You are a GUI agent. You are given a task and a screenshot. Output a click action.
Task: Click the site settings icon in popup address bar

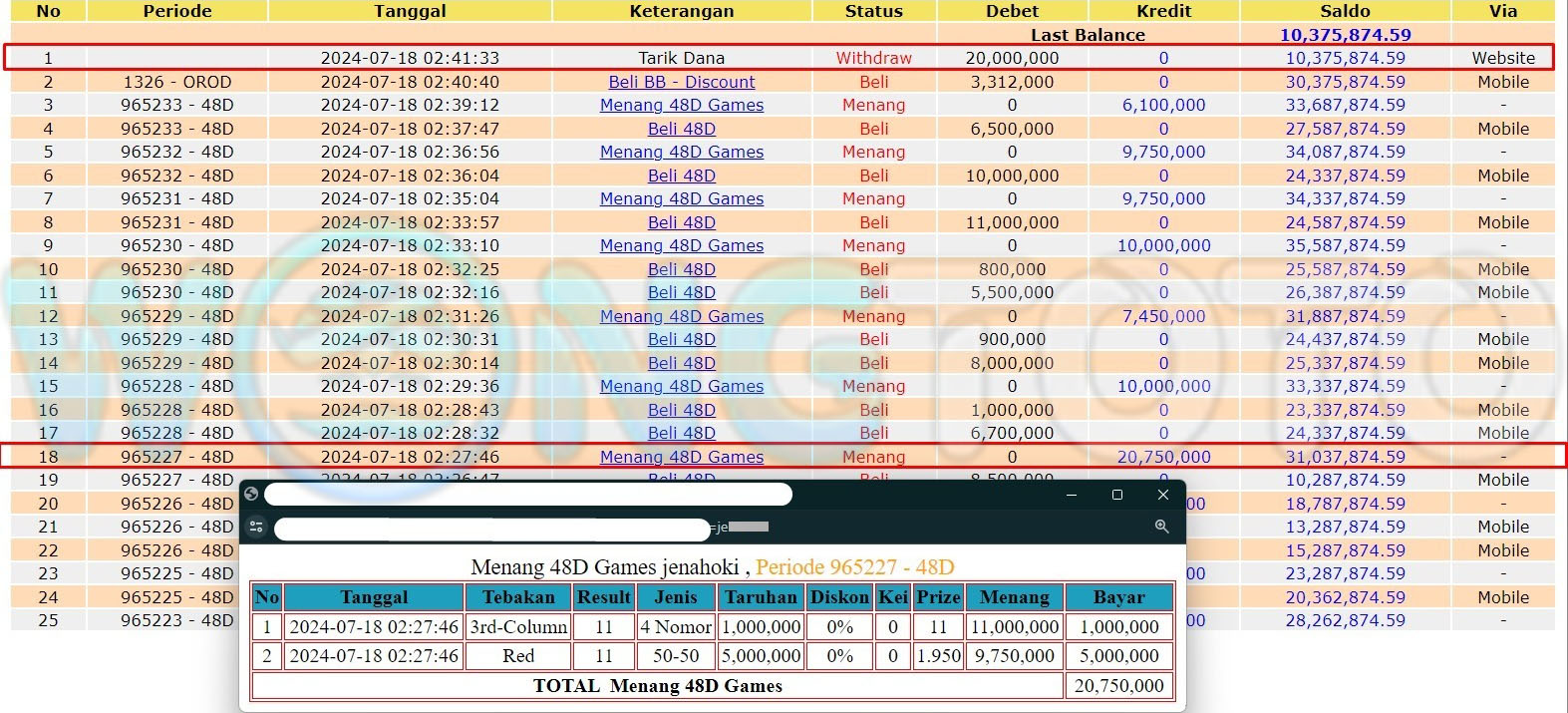[256, 527]
